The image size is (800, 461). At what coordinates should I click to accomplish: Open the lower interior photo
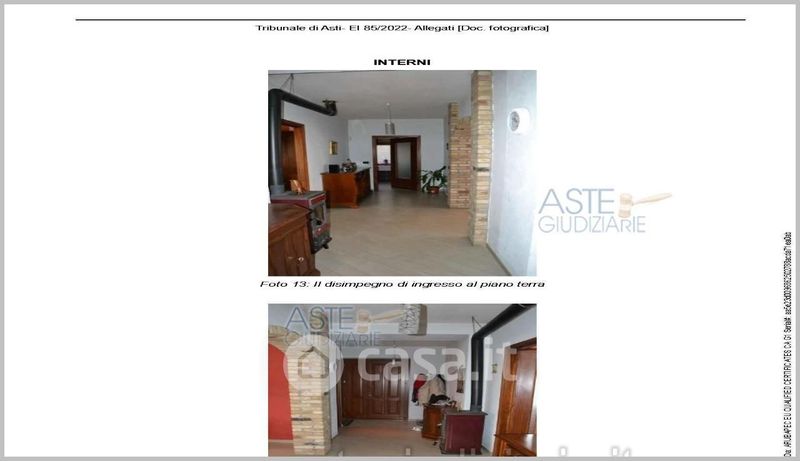(402, 380)
